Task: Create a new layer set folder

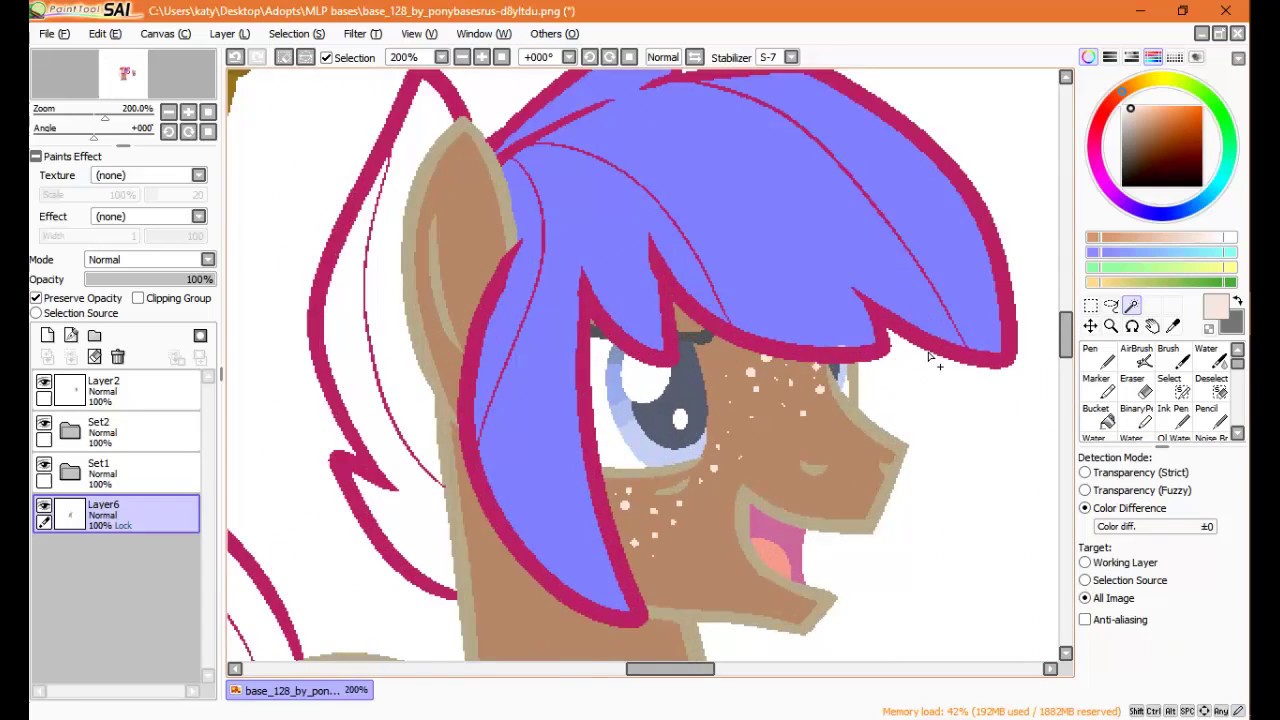Action: pos(94,336)
